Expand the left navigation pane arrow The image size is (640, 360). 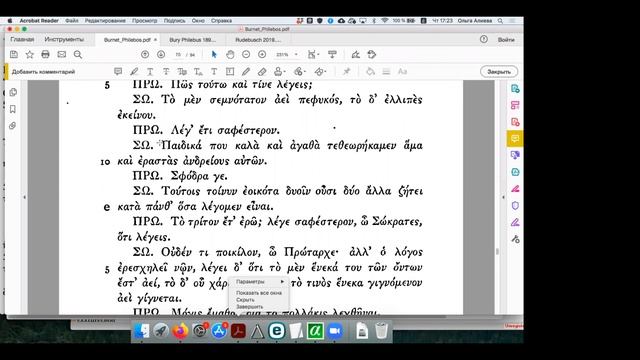click(x=24, y=197)
